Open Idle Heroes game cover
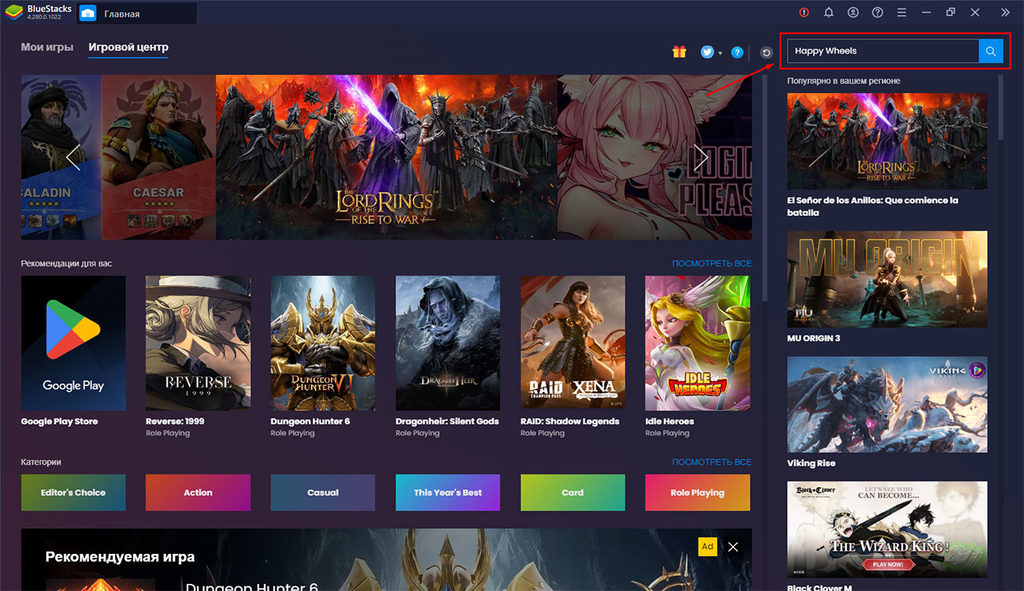This screenshot has height=591, width=1024. [697, 343]
